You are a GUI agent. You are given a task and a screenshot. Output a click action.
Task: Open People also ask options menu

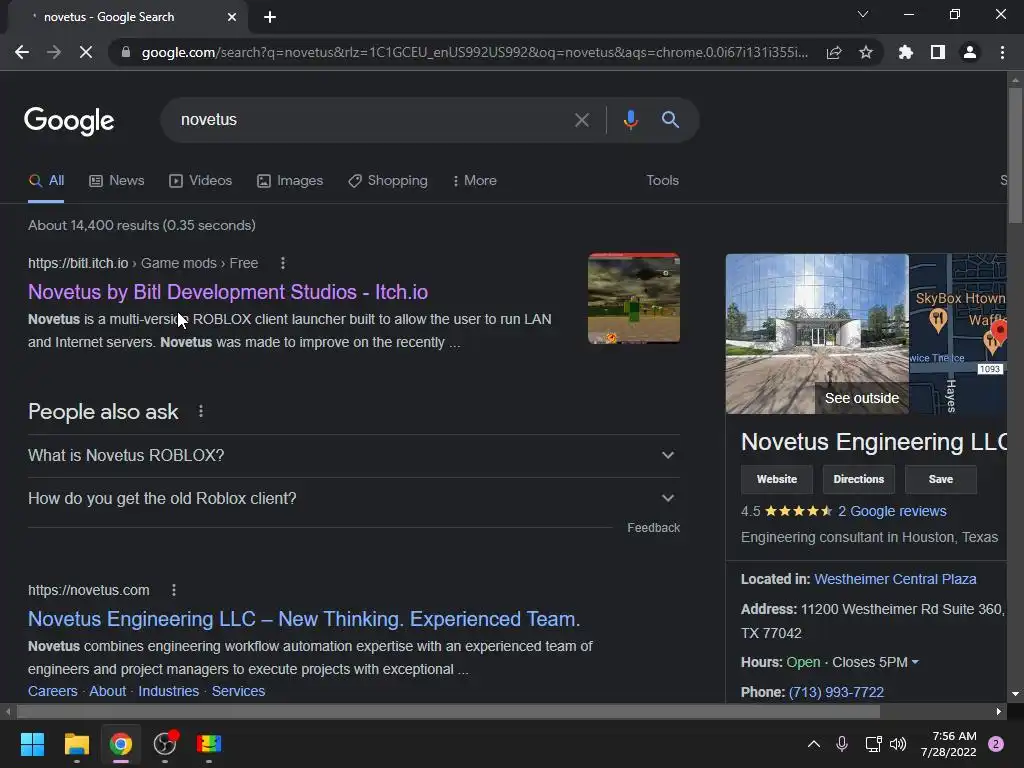coord(200,411)
